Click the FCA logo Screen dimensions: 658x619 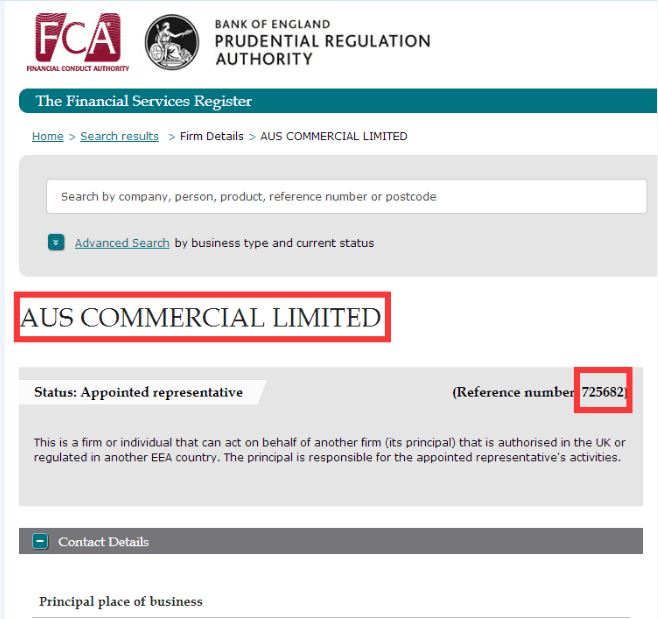(78, 42)
